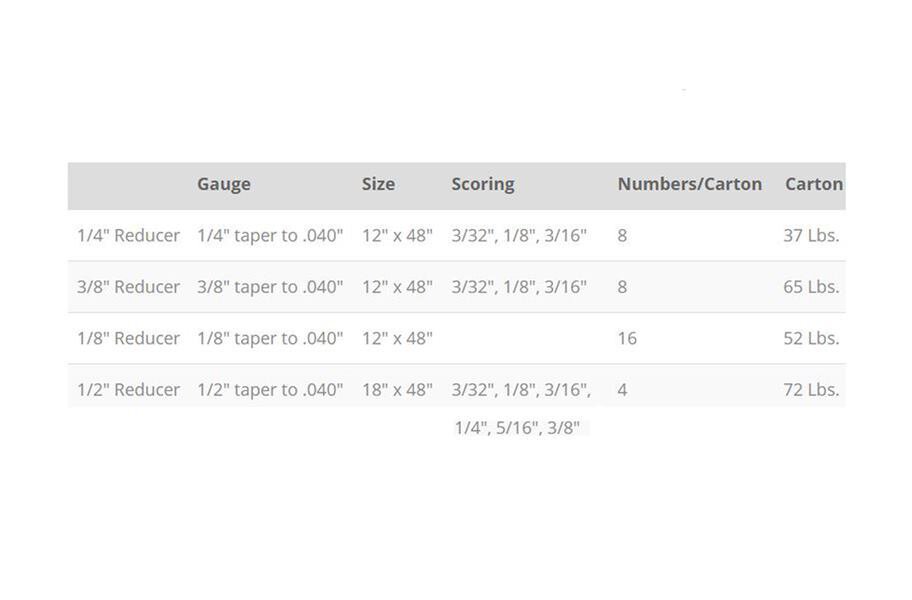The height and width of the screenshot is (600, 912).
Task: Click the 1/4", 5/16", 3/8" scoring text
Action: point(517,428)
